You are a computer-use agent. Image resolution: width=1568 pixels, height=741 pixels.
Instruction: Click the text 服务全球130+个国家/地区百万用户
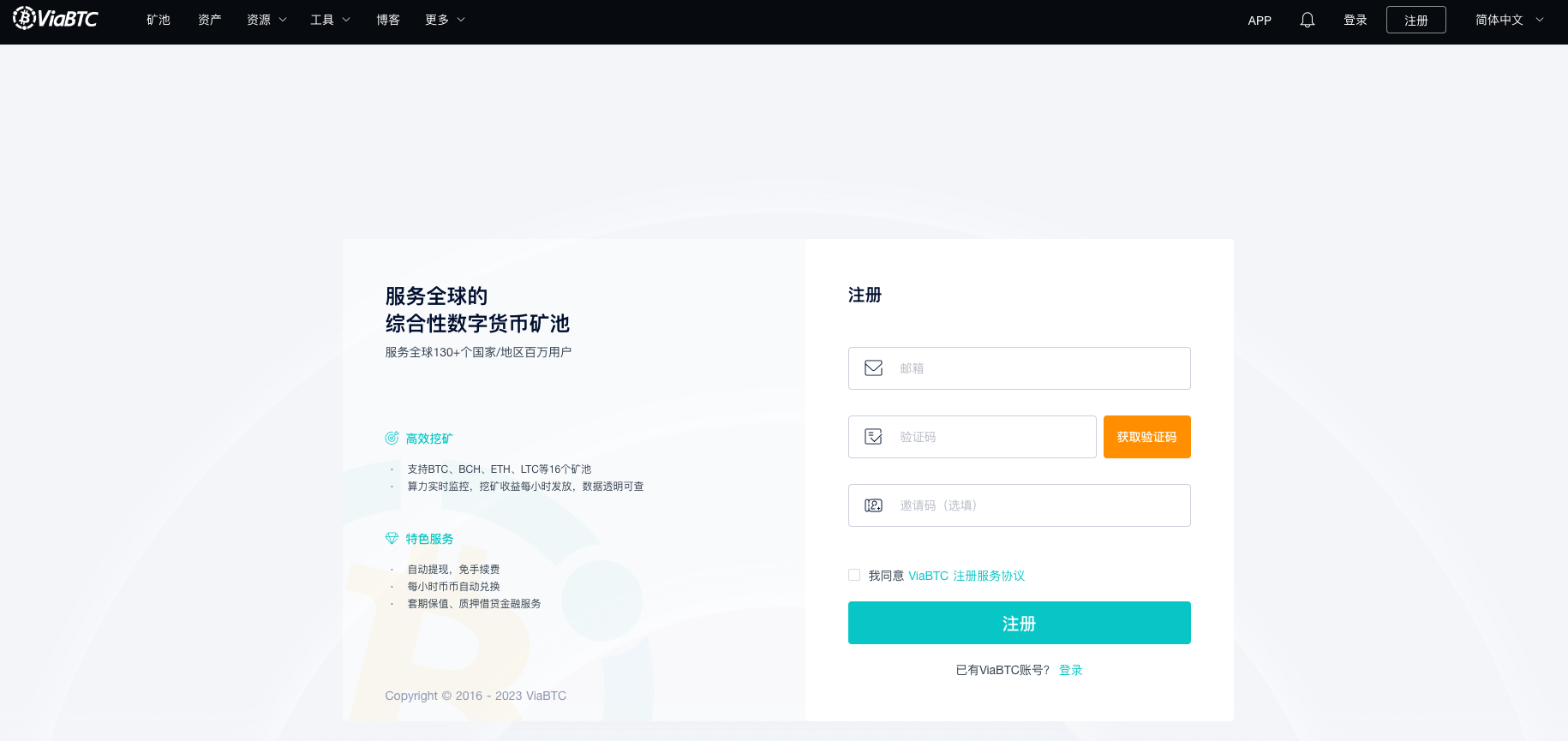click(478, 352)
